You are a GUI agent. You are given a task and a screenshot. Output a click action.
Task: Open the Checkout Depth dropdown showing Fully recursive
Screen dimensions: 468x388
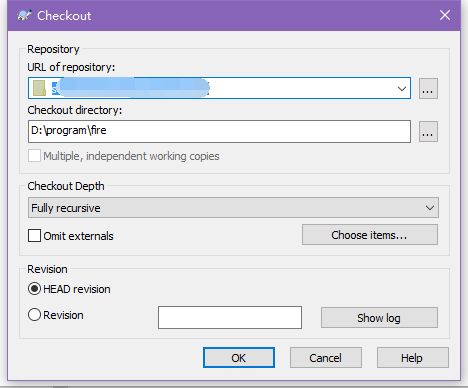pos(233,208)
